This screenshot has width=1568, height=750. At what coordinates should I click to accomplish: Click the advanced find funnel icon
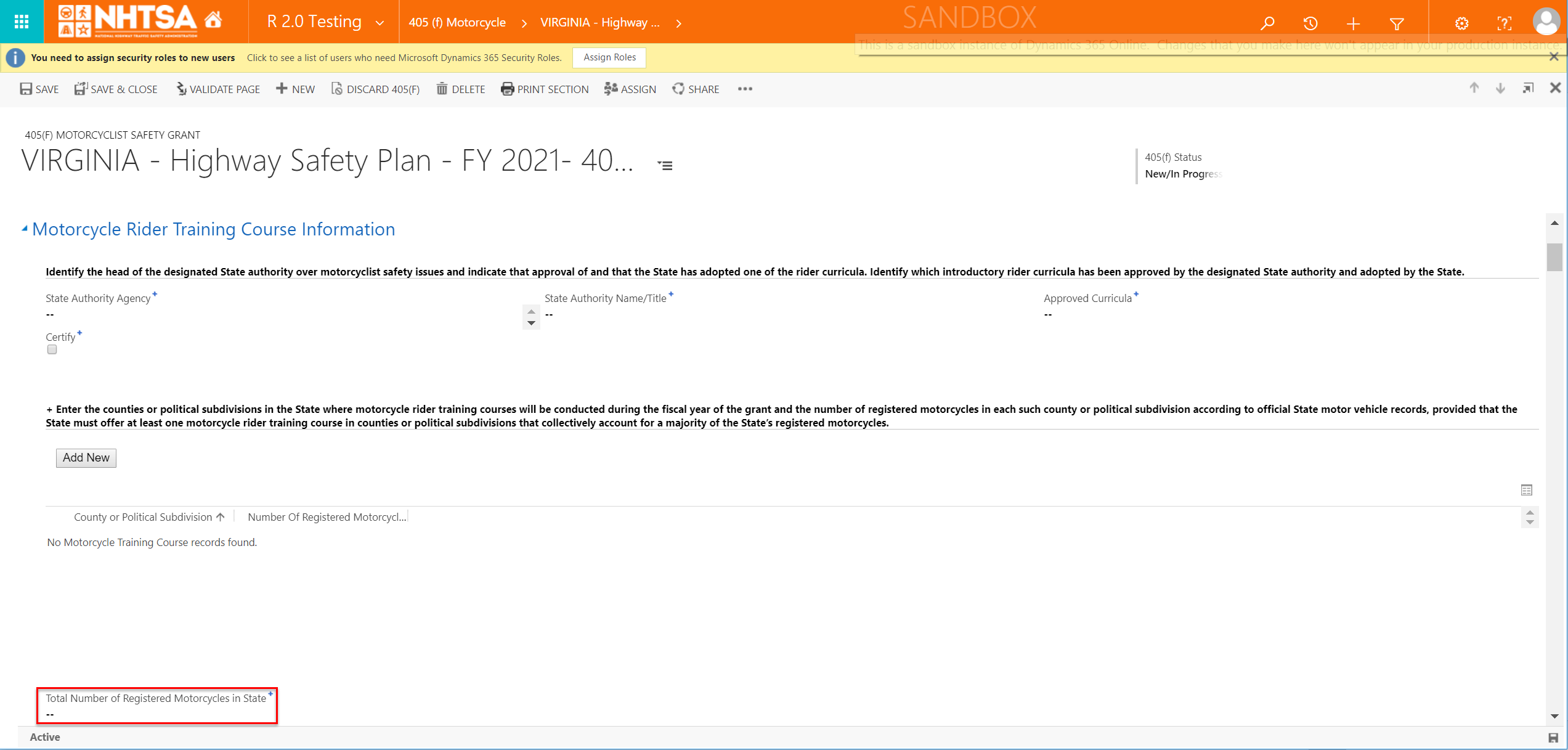1397,23
